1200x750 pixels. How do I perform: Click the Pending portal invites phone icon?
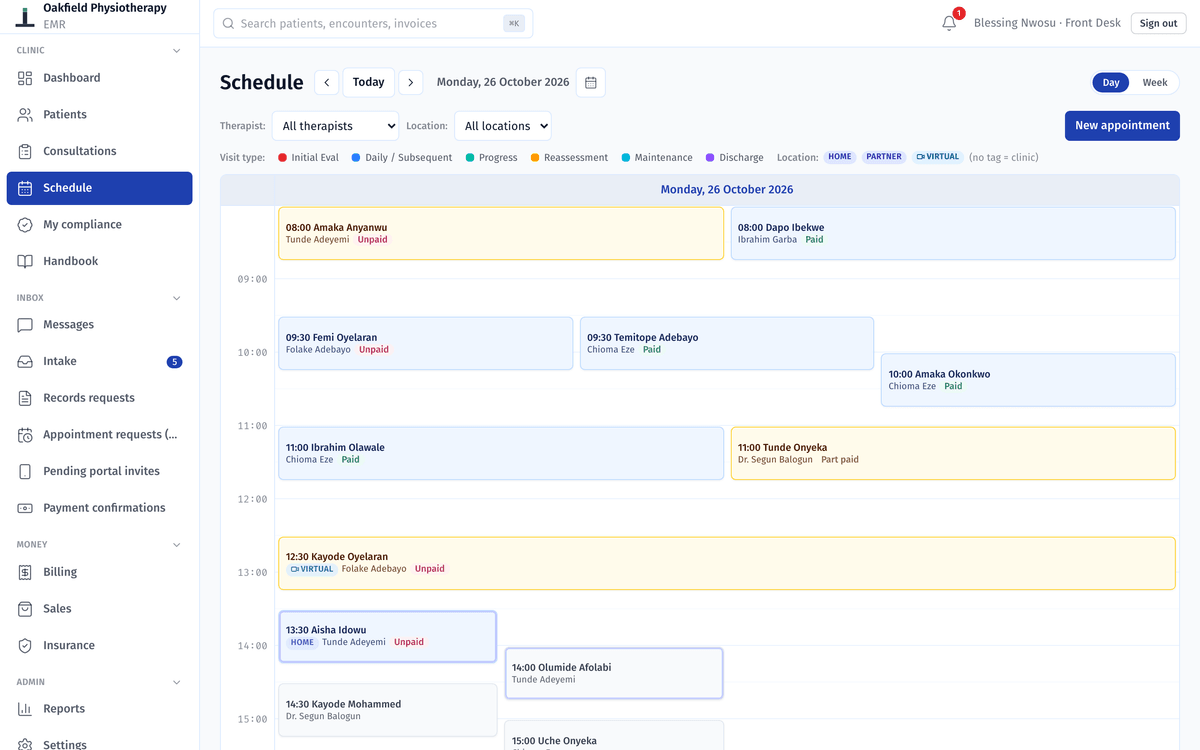[25, 471]
